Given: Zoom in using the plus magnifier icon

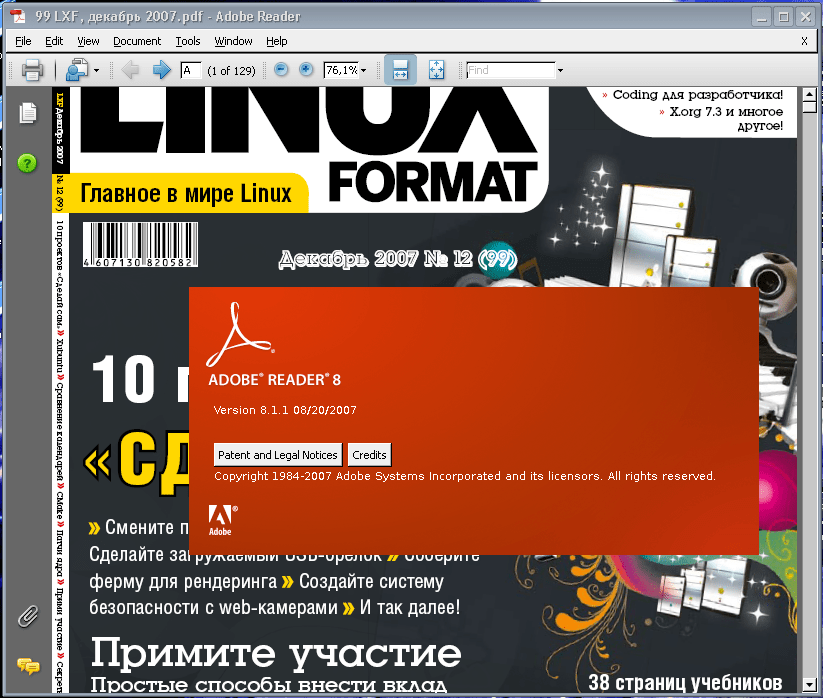Looking at the screenshot, I should 307,70.
